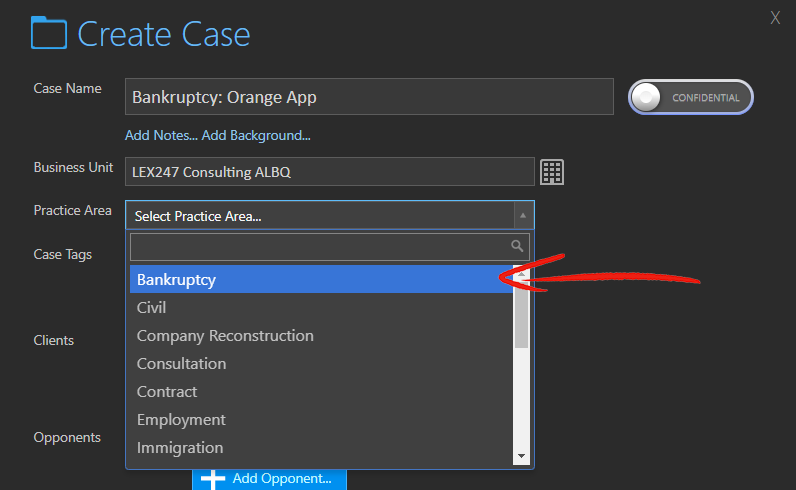The height and width of the screenshot is (490, 796).
Task: Close the Create Case dialog
Action: pos(775,17)
